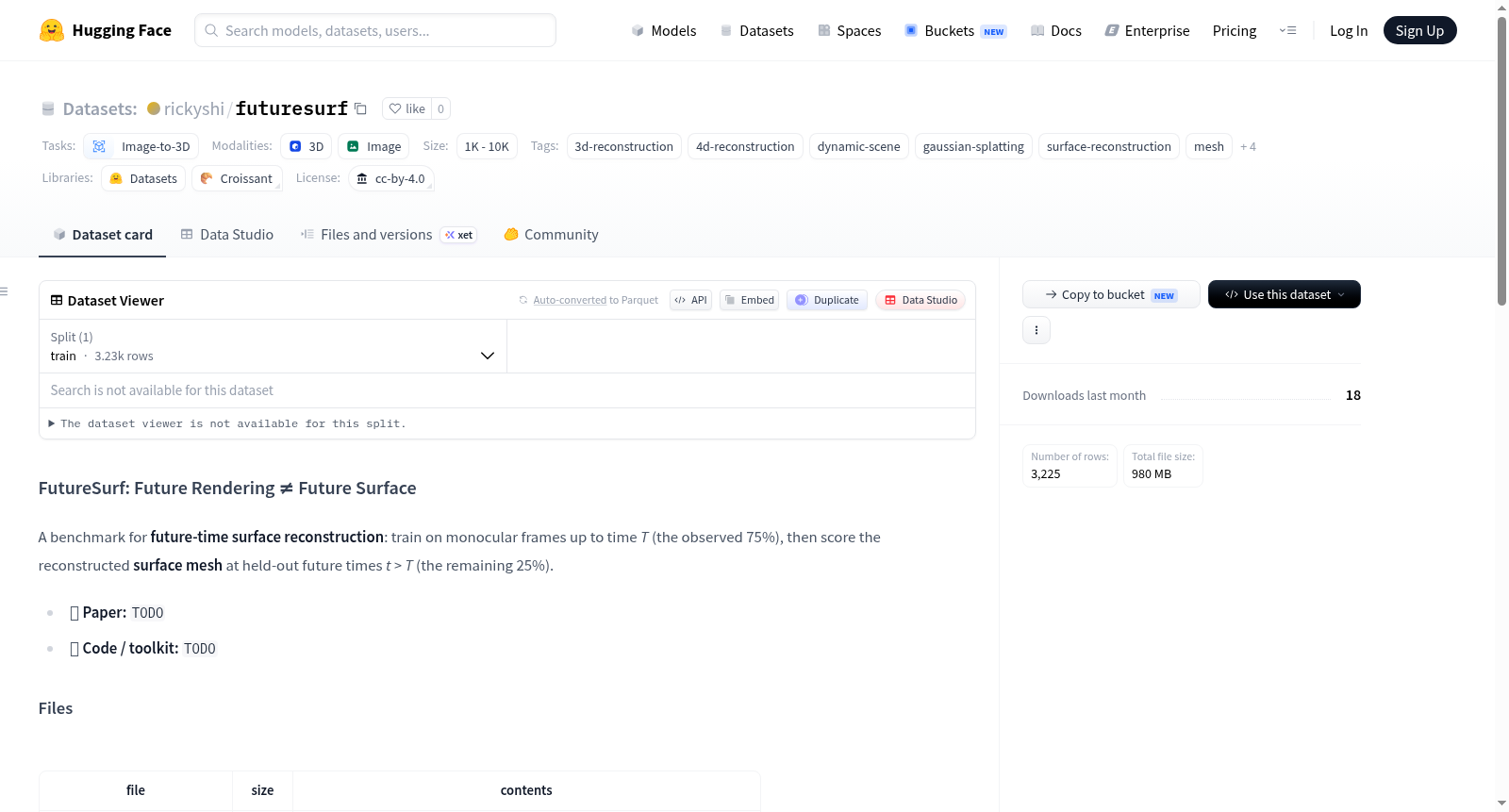Click the Auto-converted refresh icon
This screenshot has width=1509, height=812.
(x=523, y=300)
